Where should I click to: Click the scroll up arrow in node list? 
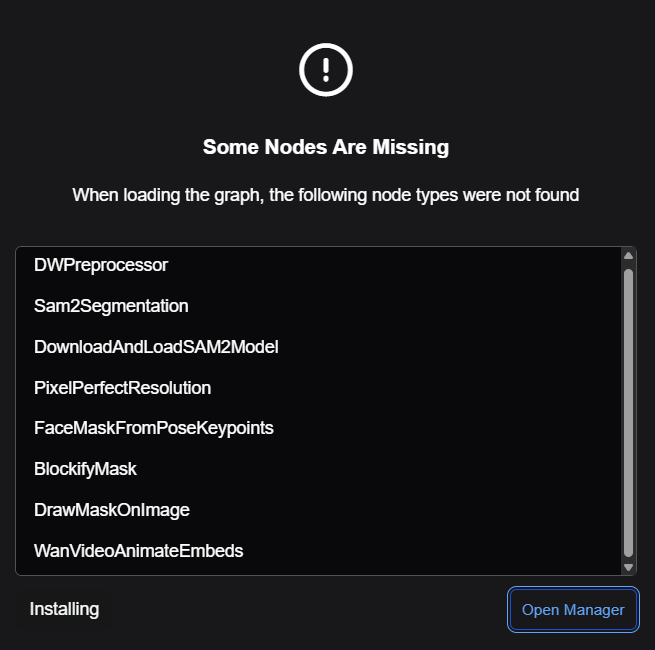tap(628, 256)
